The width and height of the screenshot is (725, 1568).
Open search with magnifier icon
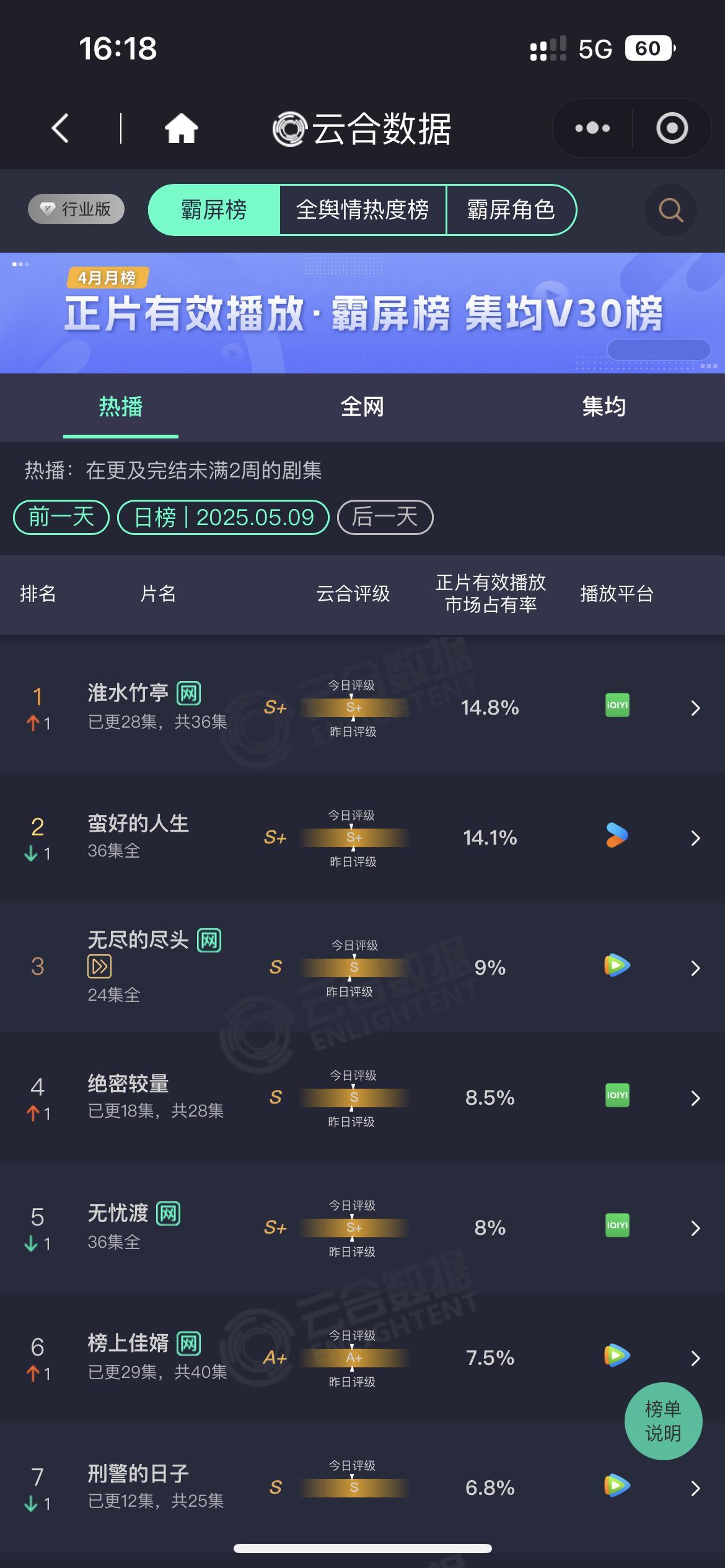[x=671, y=210]
